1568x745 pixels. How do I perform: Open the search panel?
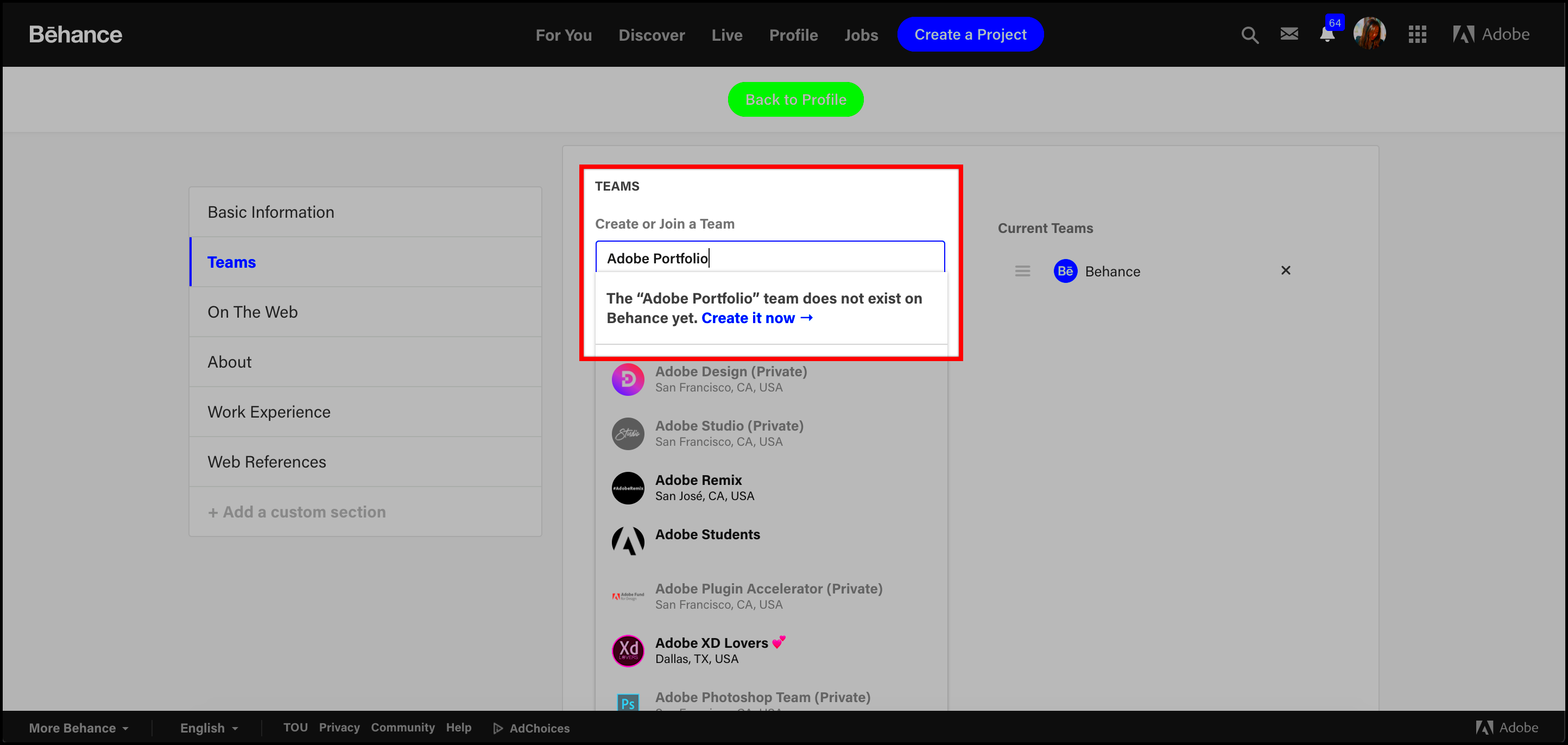tap(1249, 34)
